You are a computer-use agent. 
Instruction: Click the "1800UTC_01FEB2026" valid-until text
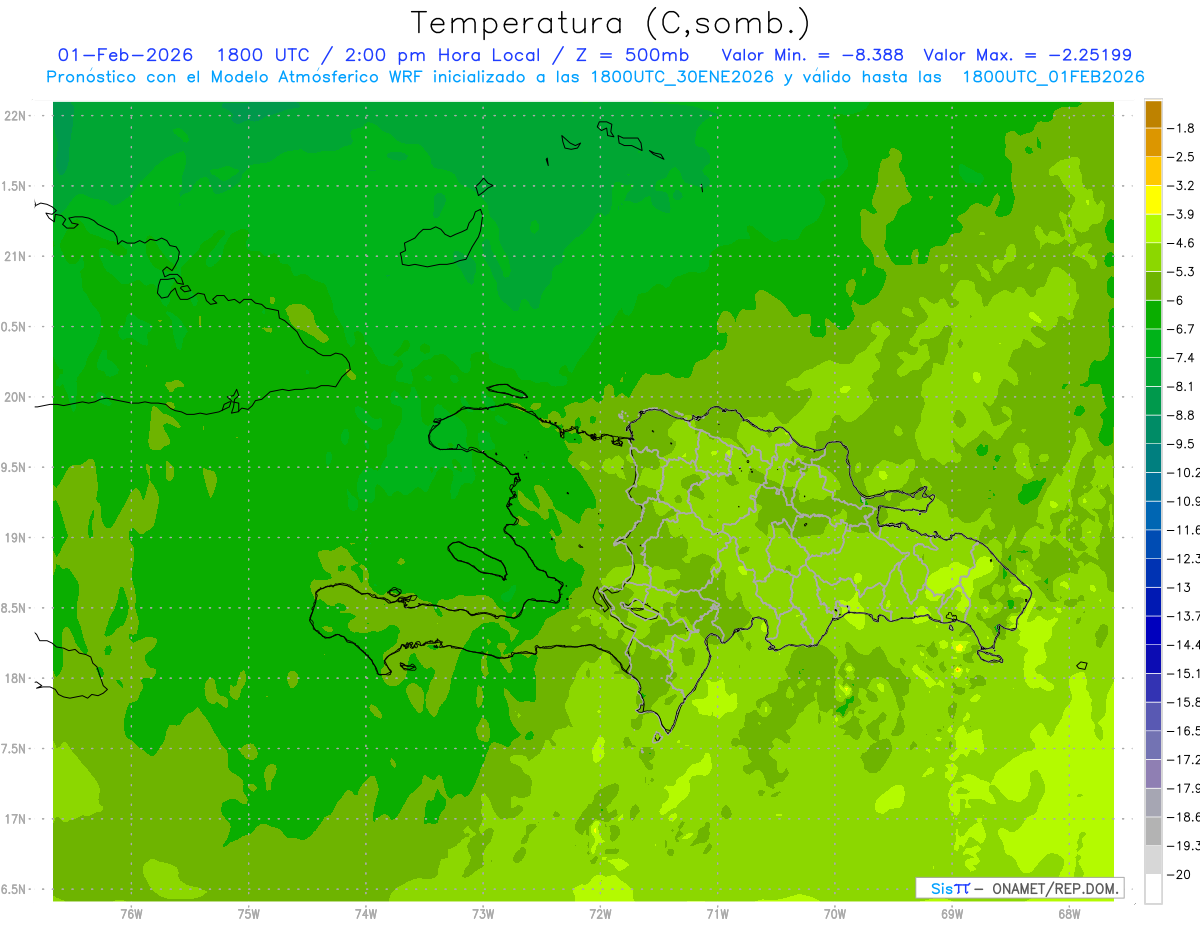[1052, 77]
